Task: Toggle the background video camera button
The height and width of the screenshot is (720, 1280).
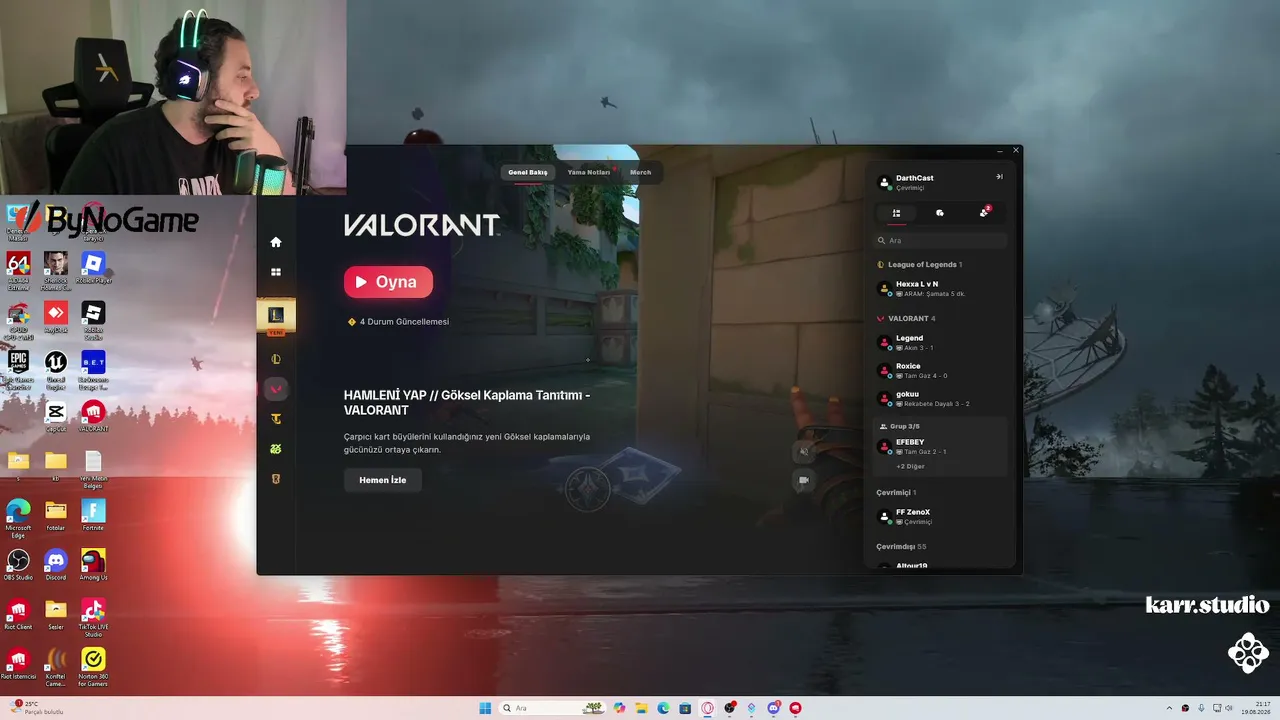Action: pyautogui.click(x=803, y=480)
